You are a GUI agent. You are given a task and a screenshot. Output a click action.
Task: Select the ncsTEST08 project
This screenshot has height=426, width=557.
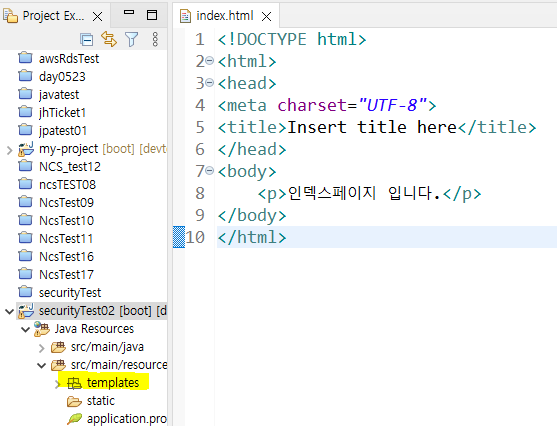click(x=67, y=185)
